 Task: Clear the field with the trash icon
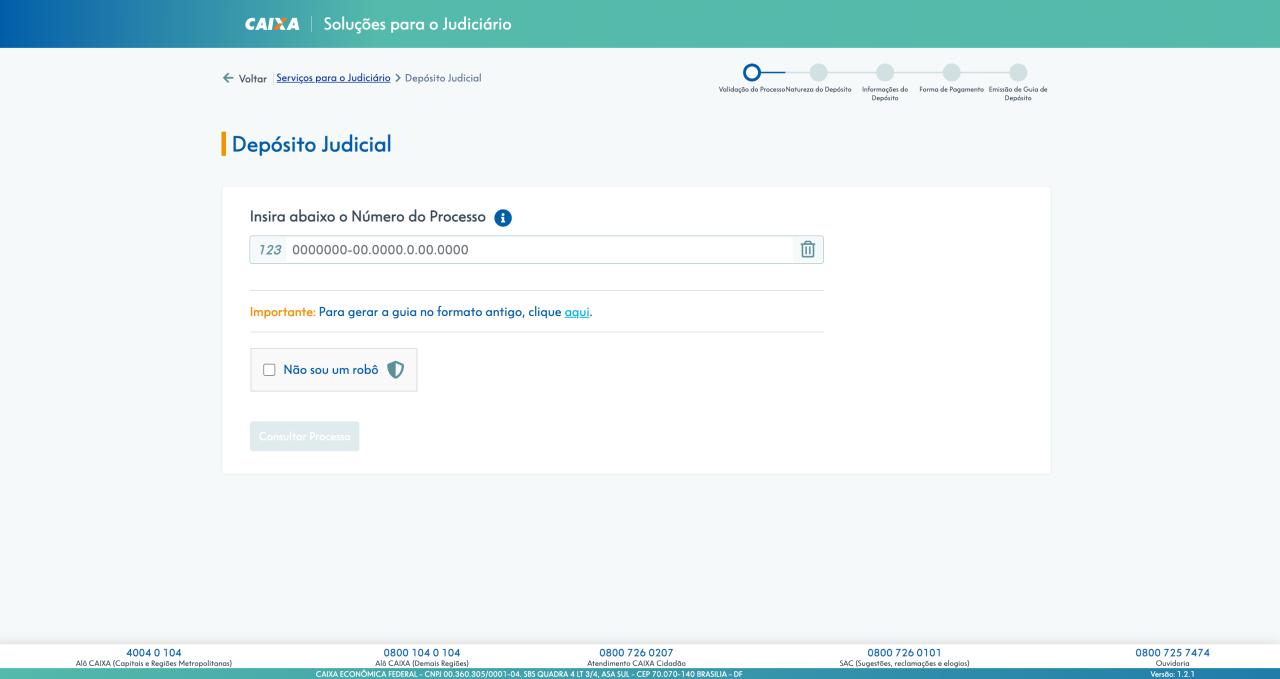coord(808,250)
